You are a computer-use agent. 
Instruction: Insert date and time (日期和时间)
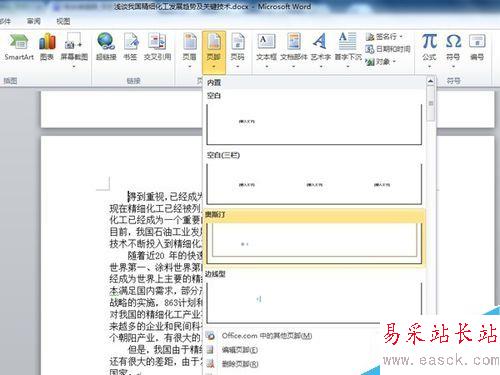pyautogui.click(x=388, y=49)
